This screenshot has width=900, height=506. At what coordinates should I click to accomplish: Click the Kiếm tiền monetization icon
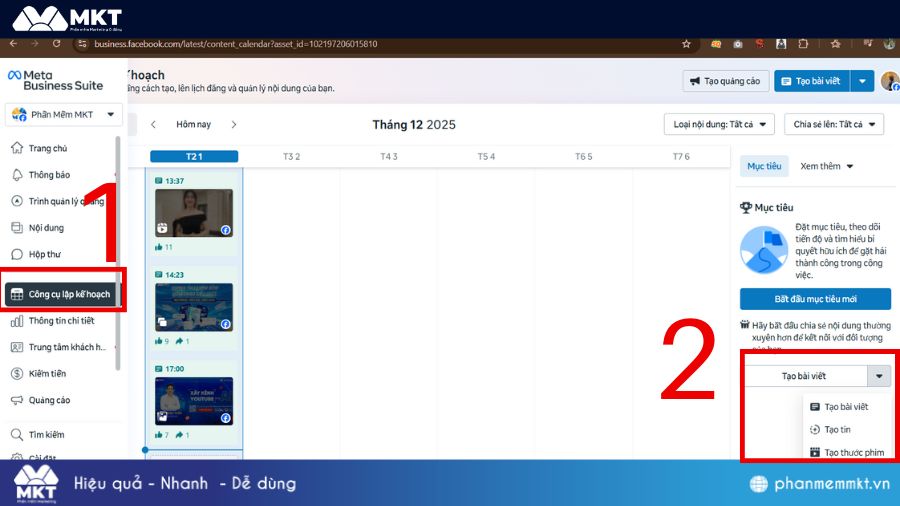pyautogui.click(x=17, y=373)
